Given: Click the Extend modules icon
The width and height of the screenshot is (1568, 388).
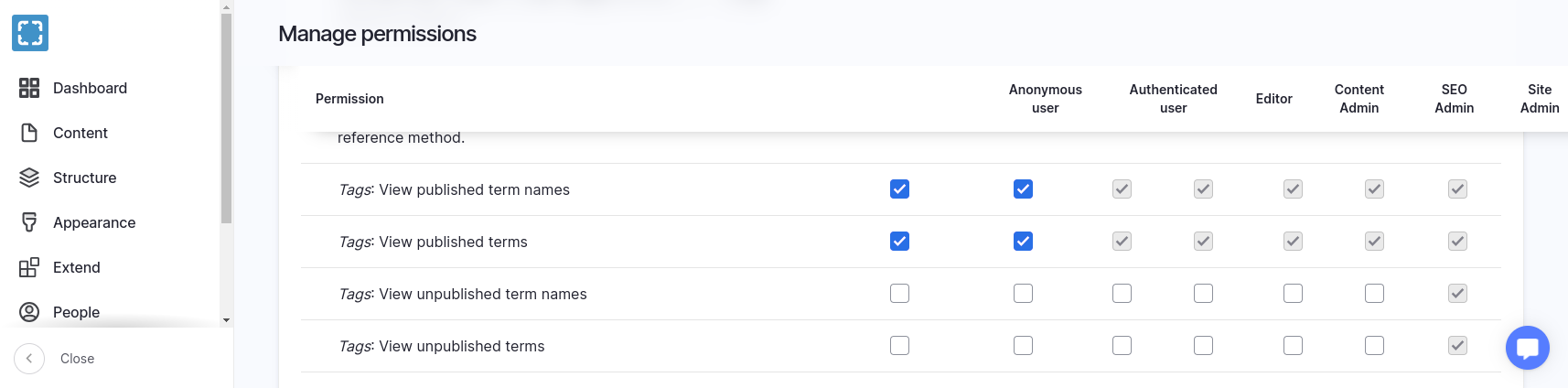Looking at the screenshot, I should click(x=29, y=267).
